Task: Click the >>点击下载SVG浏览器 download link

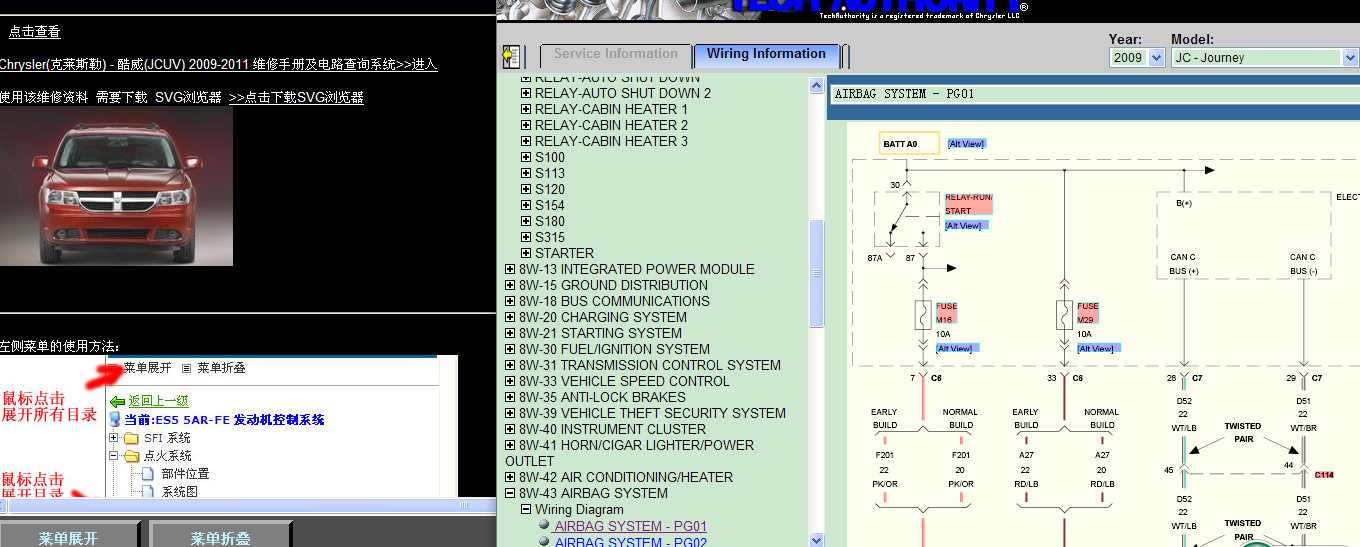Action: (x=296, y=97)
